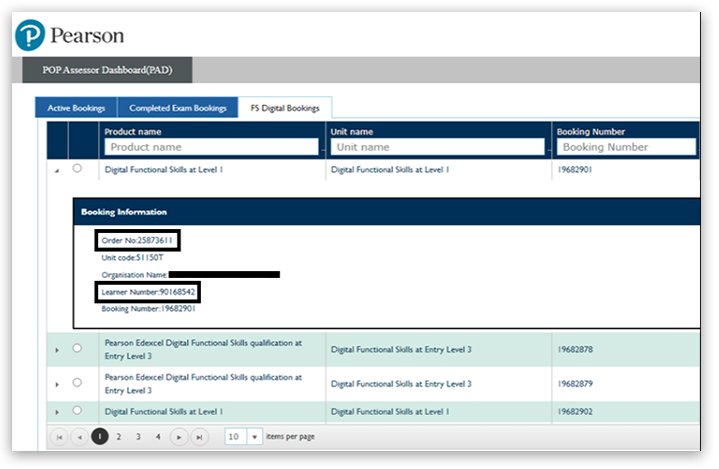719x469 pixels.
Task: Open the Completed Exam Bookings tab
Action: click(x=177, y=108)
